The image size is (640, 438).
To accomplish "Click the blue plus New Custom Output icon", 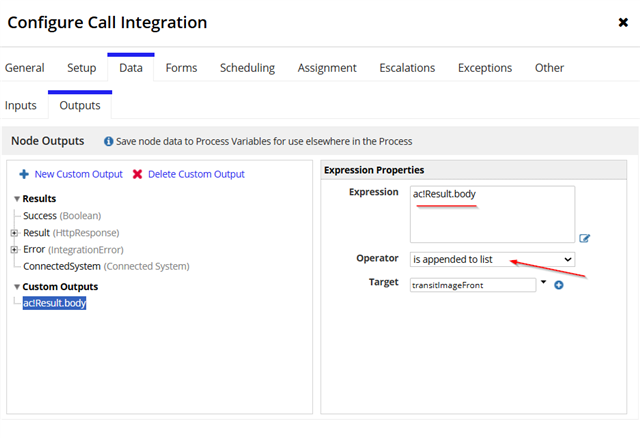I will tap(24, 174).
